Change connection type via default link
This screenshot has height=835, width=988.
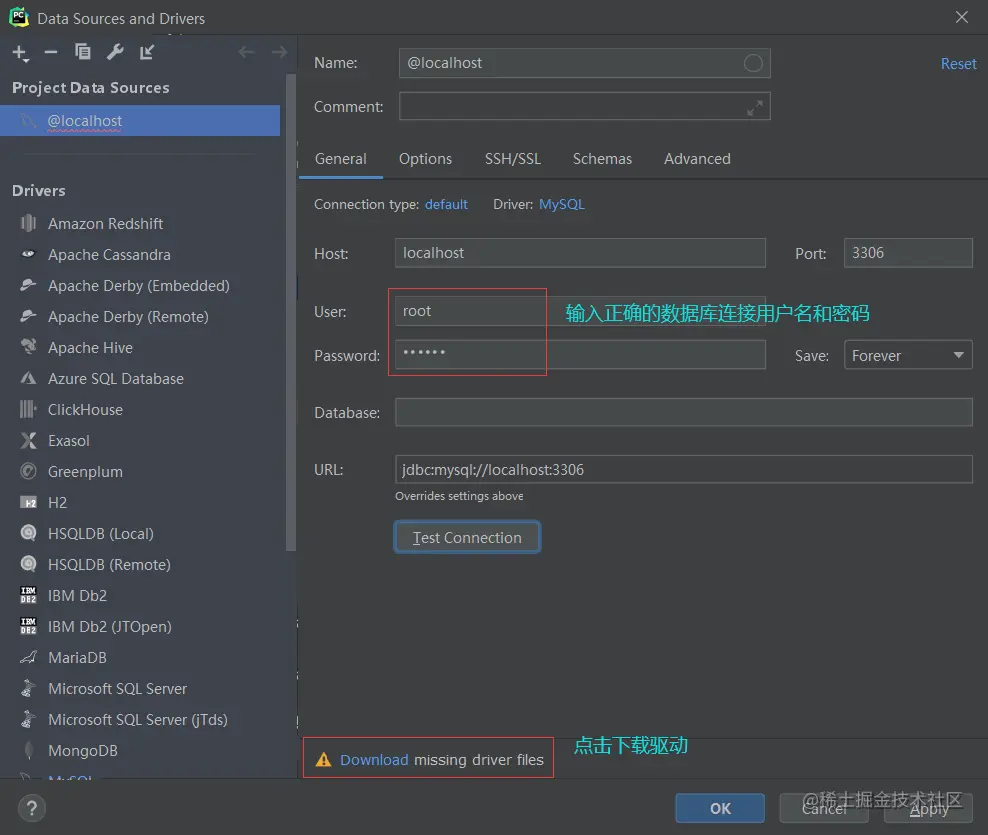tap(446, 205)
